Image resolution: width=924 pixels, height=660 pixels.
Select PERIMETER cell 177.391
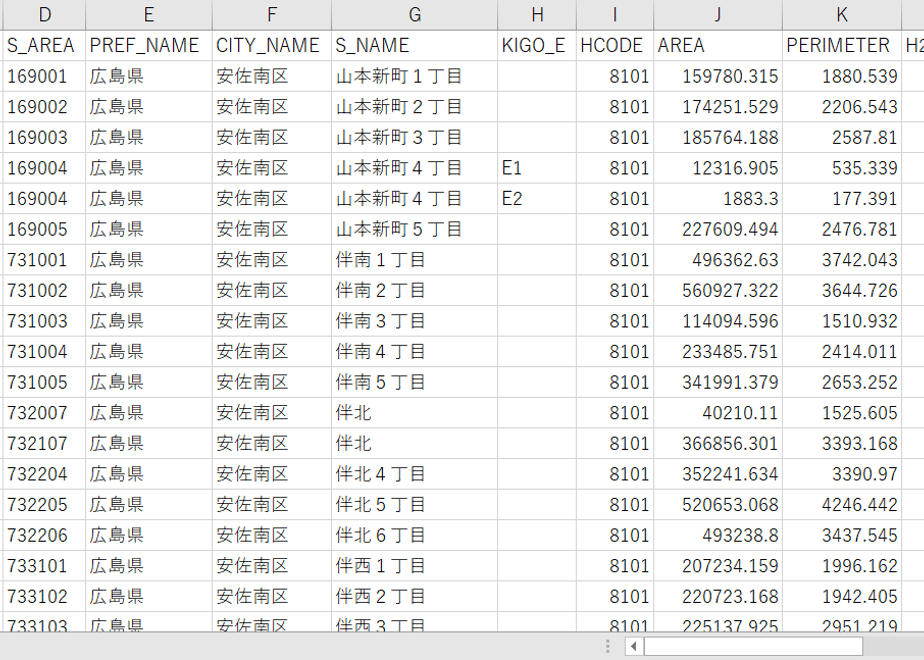(x=842, y=199)
